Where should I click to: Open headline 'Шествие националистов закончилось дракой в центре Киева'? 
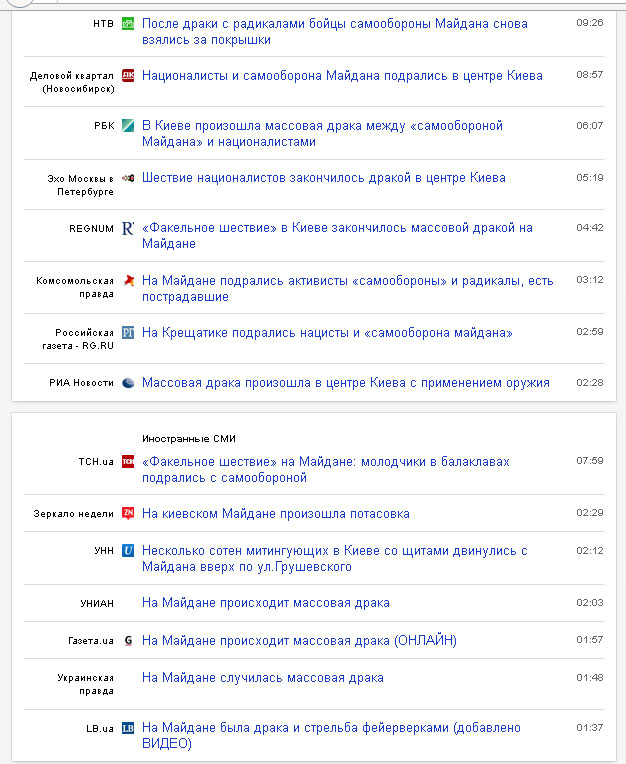coord(323,178)
